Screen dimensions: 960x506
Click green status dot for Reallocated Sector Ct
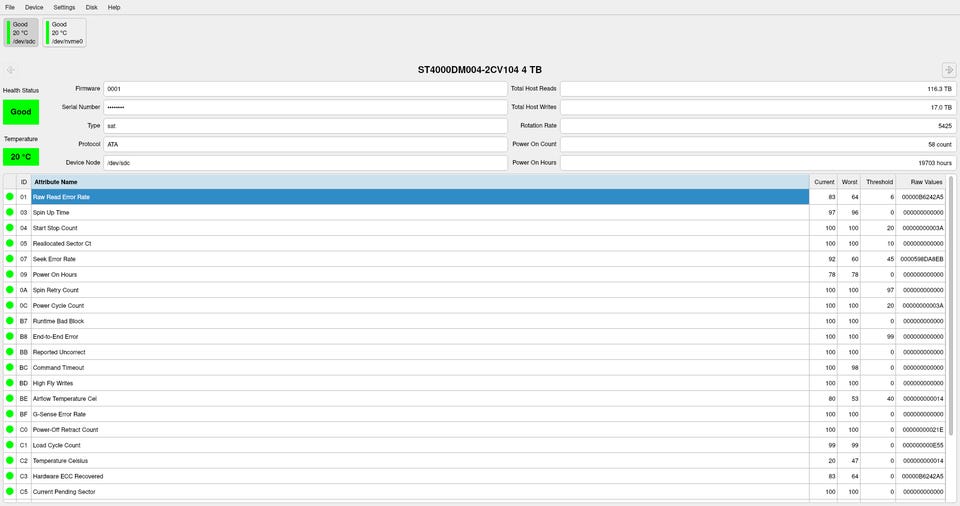[10, 243]
